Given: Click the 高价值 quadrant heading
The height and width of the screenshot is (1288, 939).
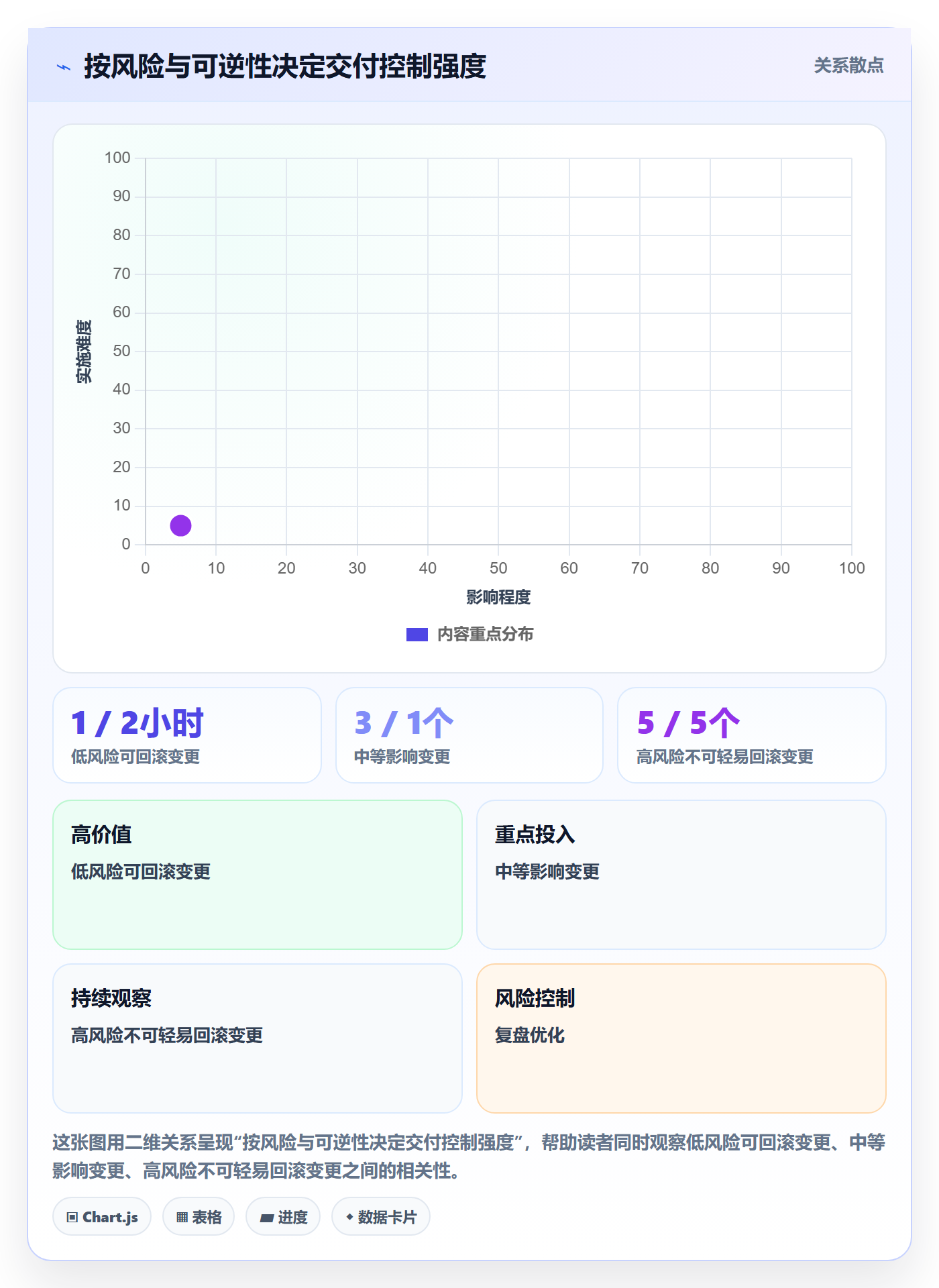Looking at the screenshot, I should 101,835.
